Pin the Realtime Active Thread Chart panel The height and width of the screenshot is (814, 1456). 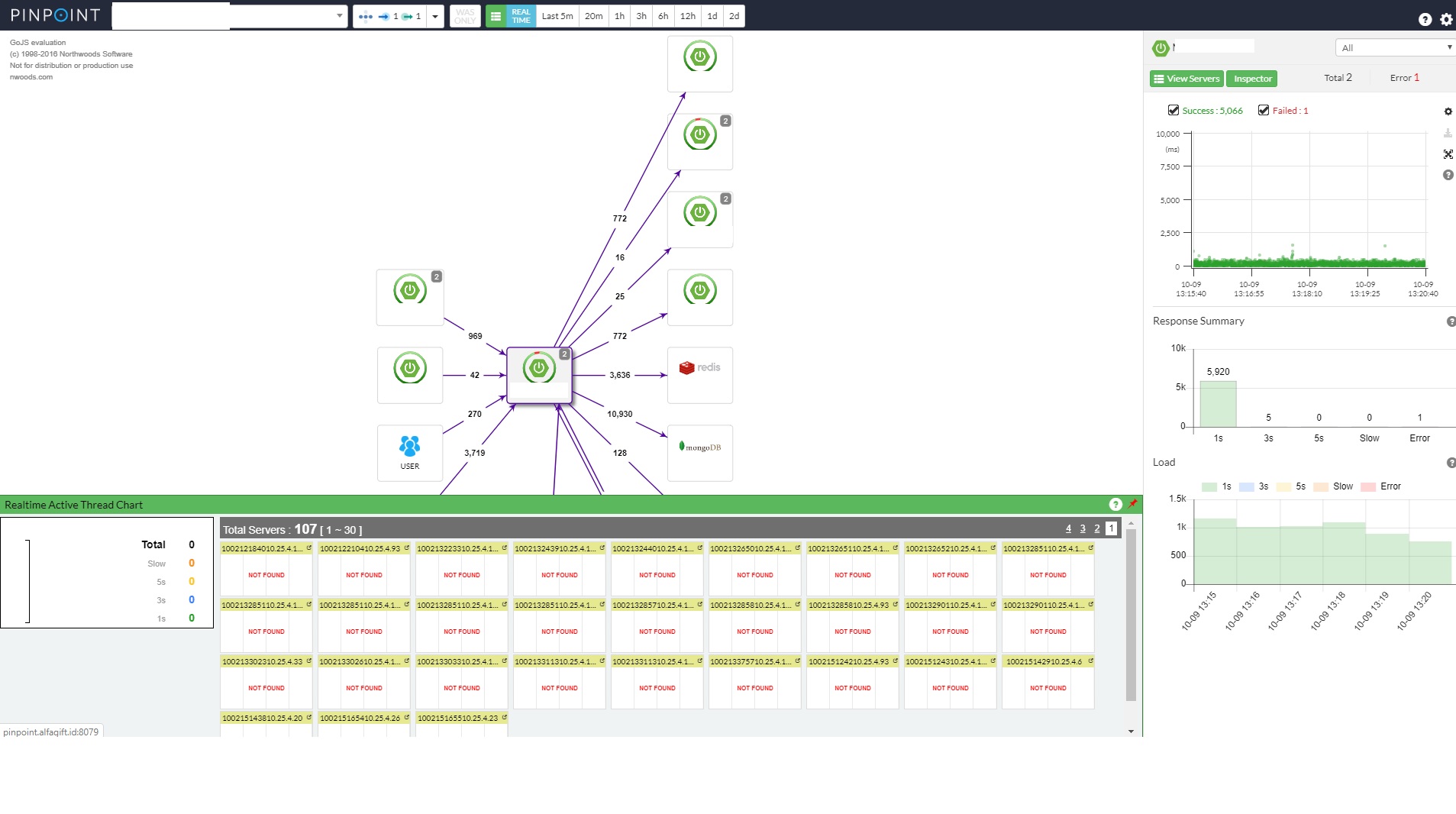pyautogui.click(x=1133, y=504)
